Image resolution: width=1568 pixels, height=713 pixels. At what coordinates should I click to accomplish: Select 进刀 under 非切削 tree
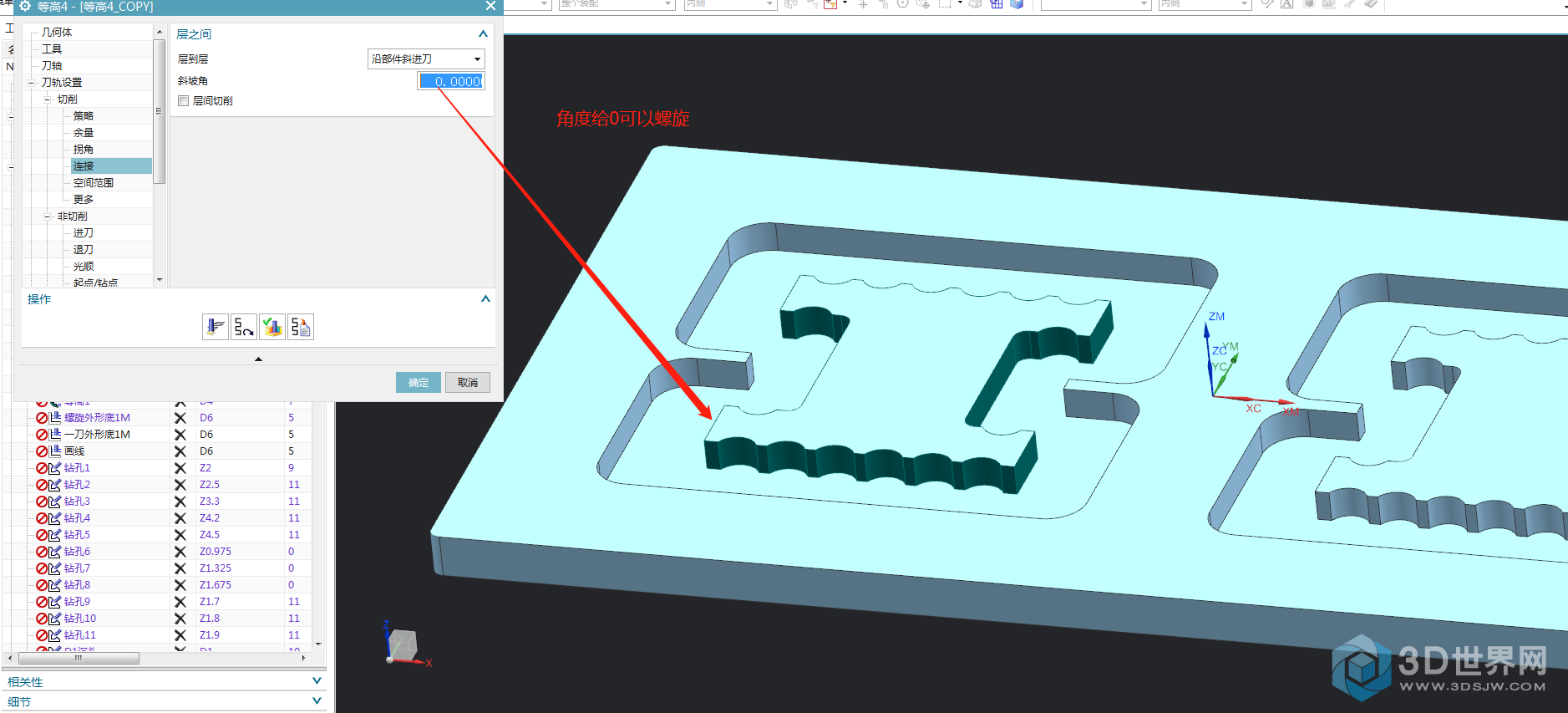(84, 233)
